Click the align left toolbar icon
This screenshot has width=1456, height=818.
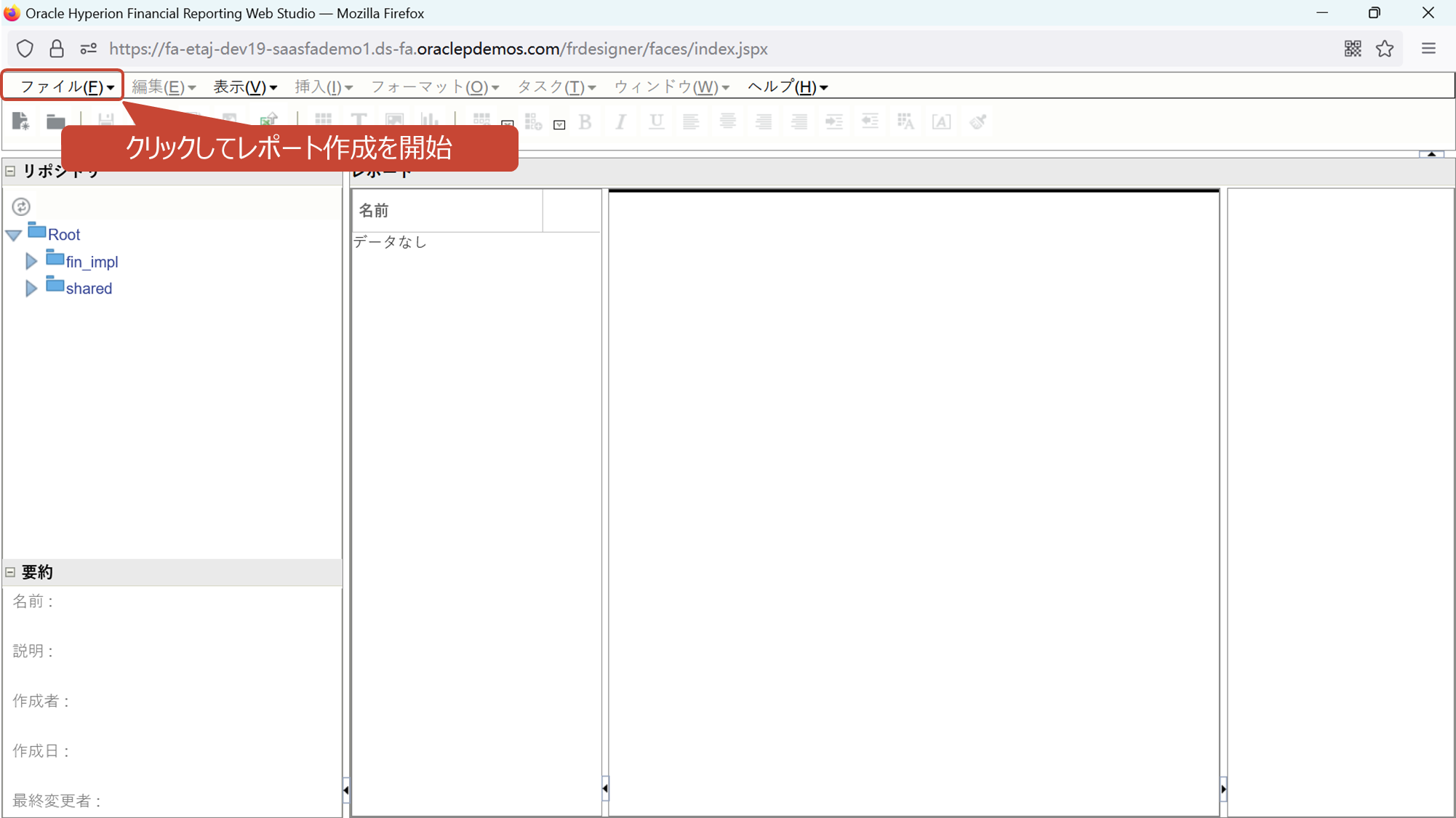click(x=691, y=122)
